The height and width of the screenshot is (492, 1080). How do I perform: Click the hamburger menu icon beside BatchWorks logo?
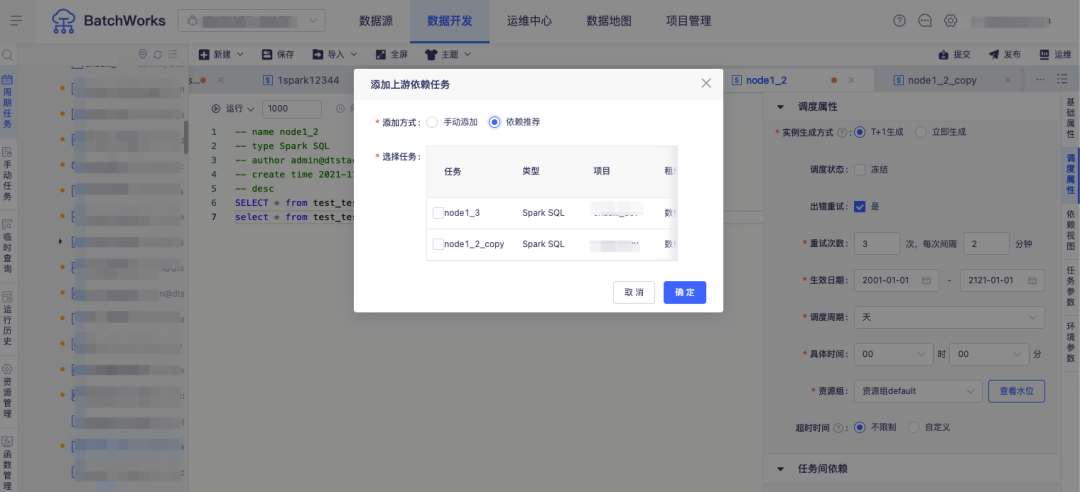click(x=17, y=21)
